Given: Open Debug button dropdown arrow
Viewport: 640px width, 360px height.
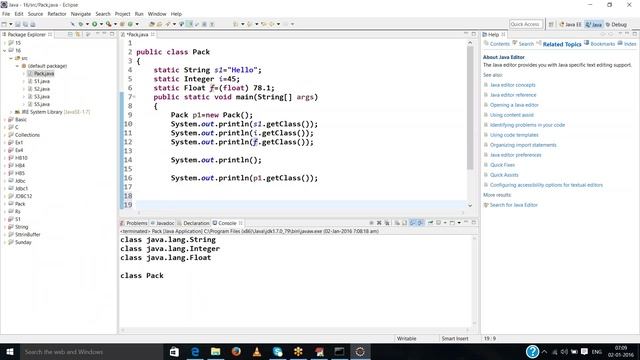Looking at the screenshot, I should coord(87,24).
